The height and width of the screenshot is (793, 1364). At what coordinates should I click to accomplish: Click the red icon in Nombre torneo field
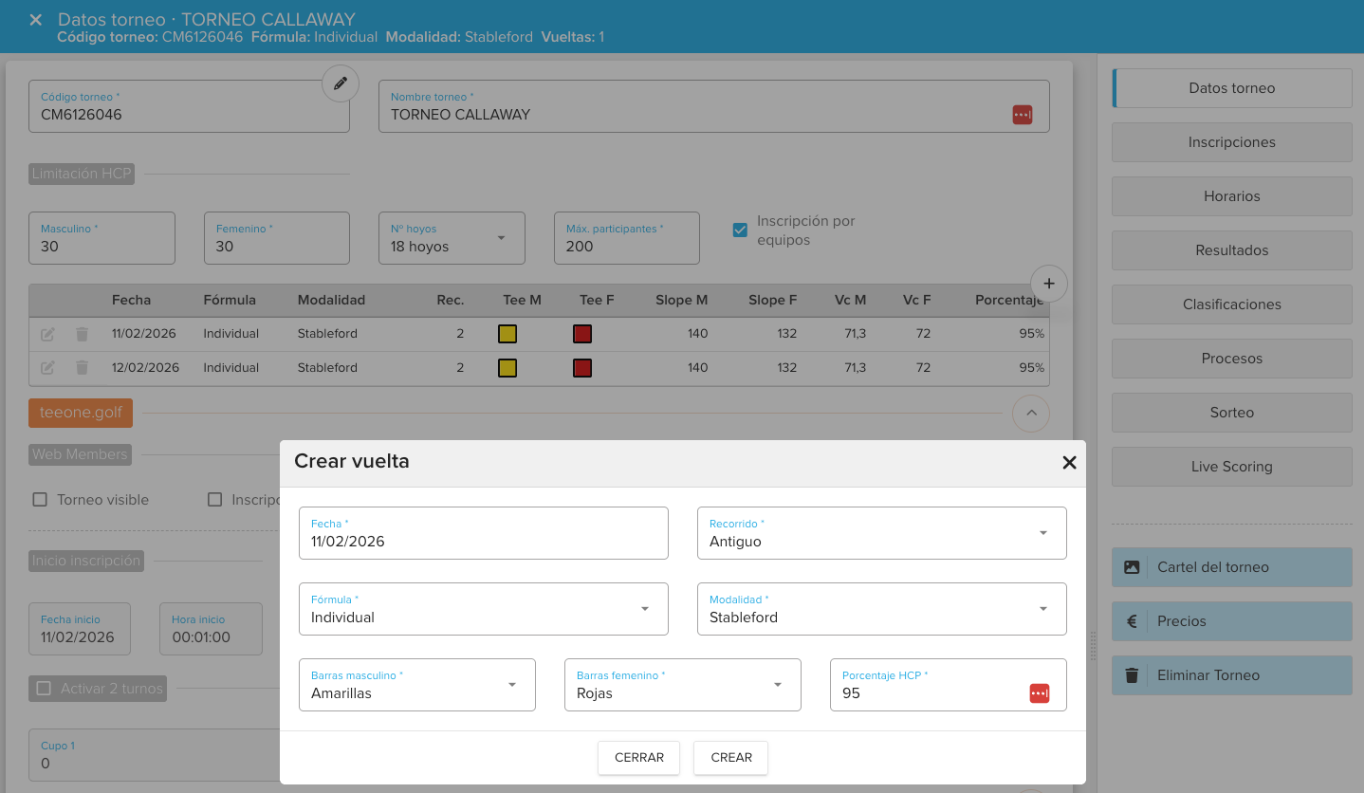(1021, 115)
